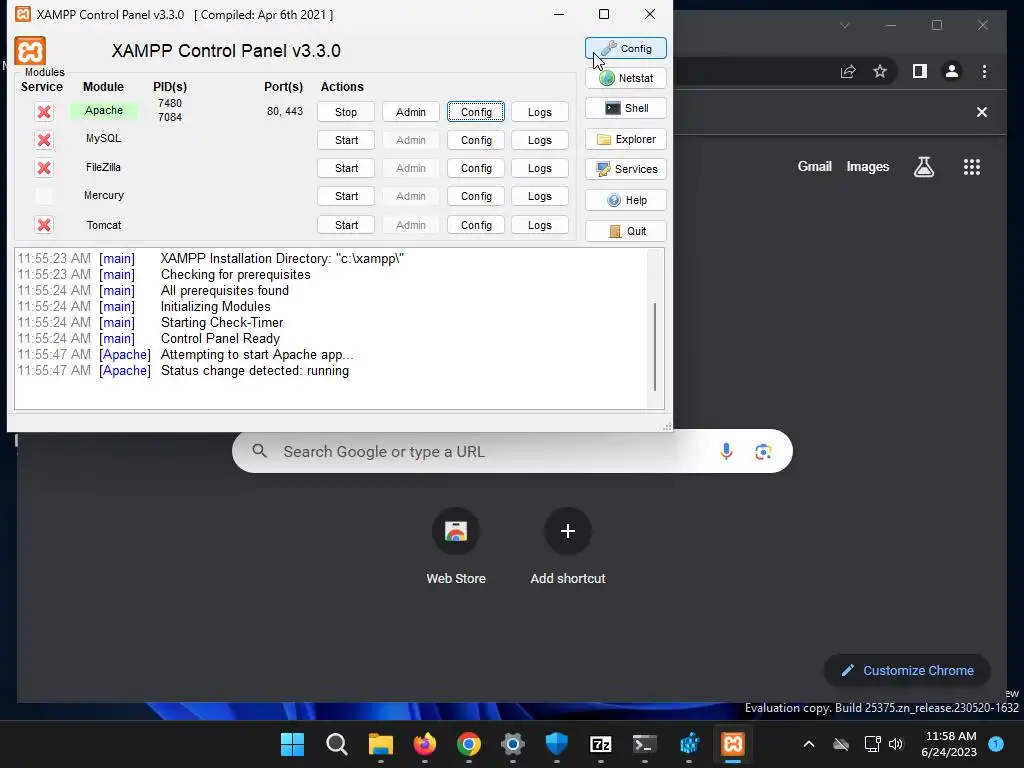Image resolution: width=1024 pixels, height=768 pixels.
Task: Close the Chrome info bar with X
Action: tap(982, 112)
